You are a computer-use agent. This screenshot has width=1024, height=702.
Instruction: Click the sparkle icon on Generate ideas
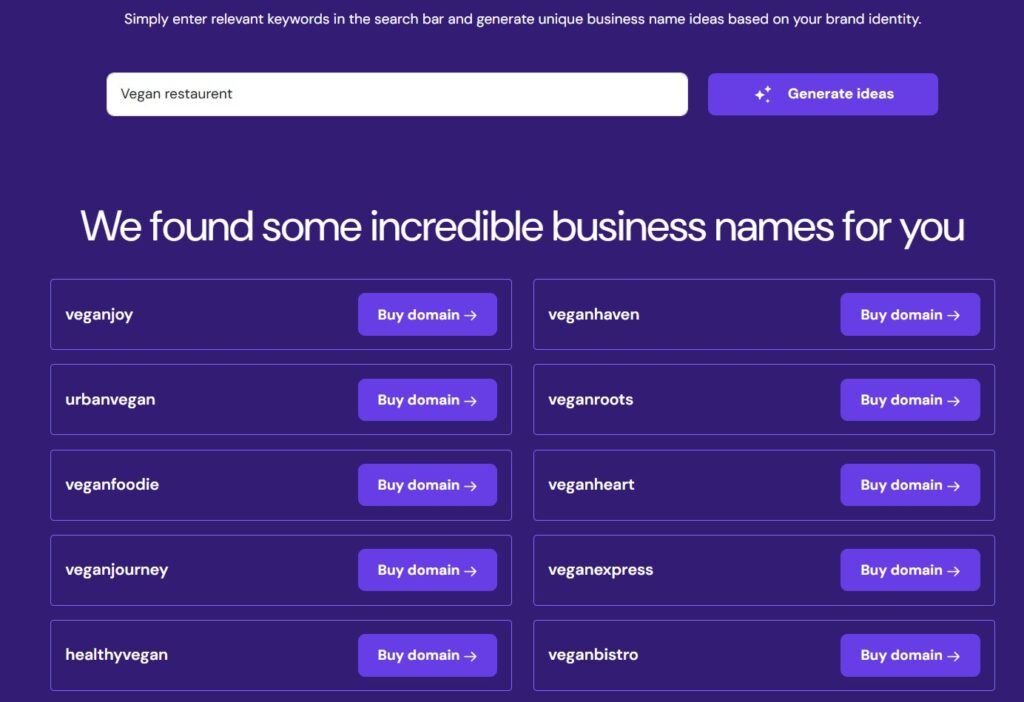[763, 93]
